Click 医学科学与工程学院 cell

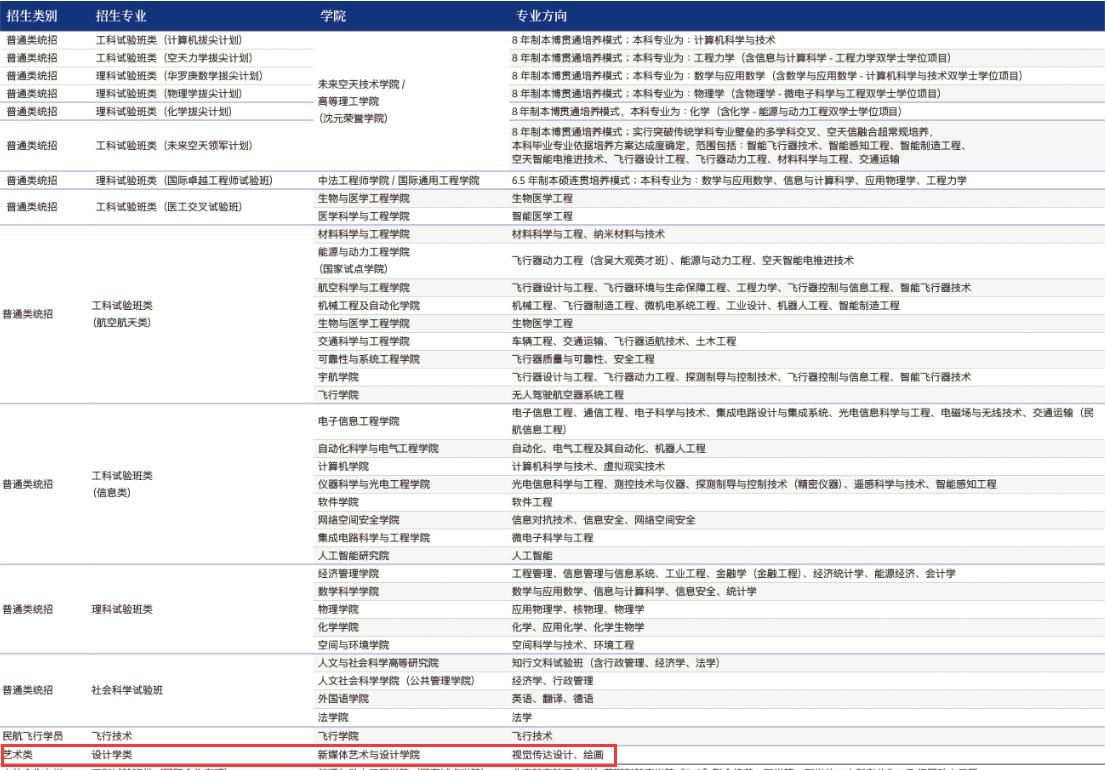tap(364, 216)
